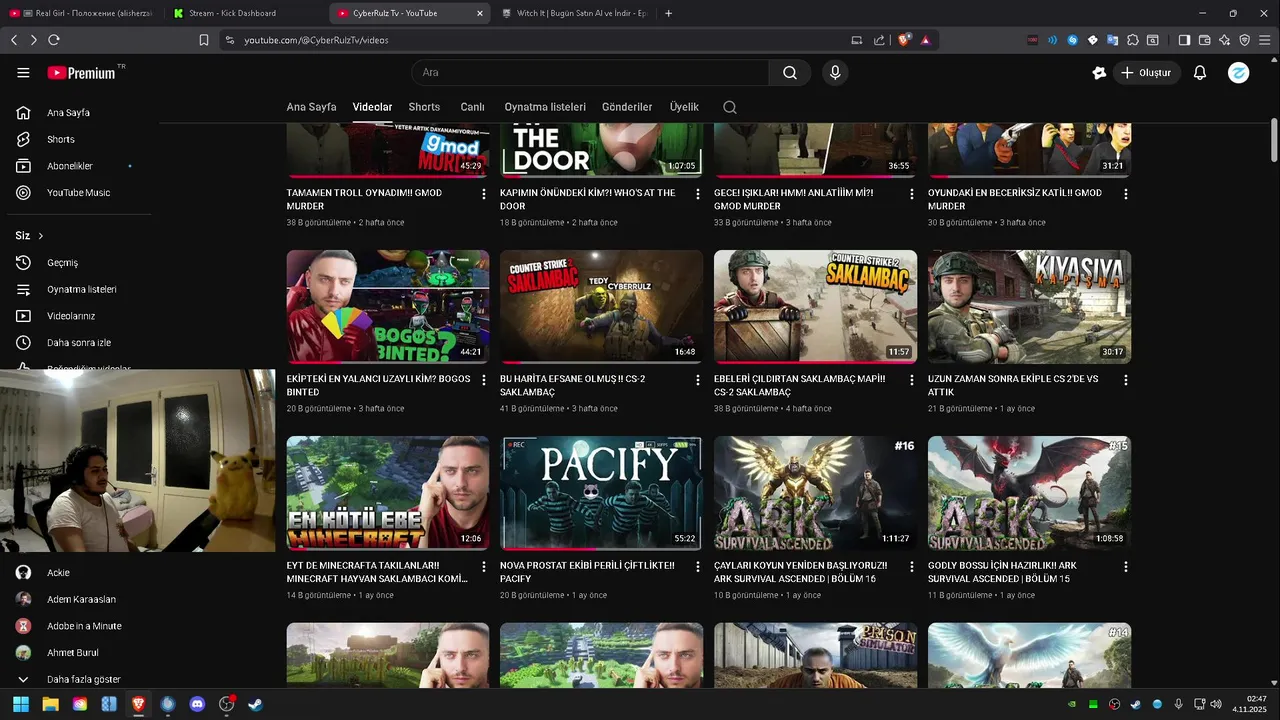
Task: Open options for GECE! IŞIKLAR! video
Action: 912,194
